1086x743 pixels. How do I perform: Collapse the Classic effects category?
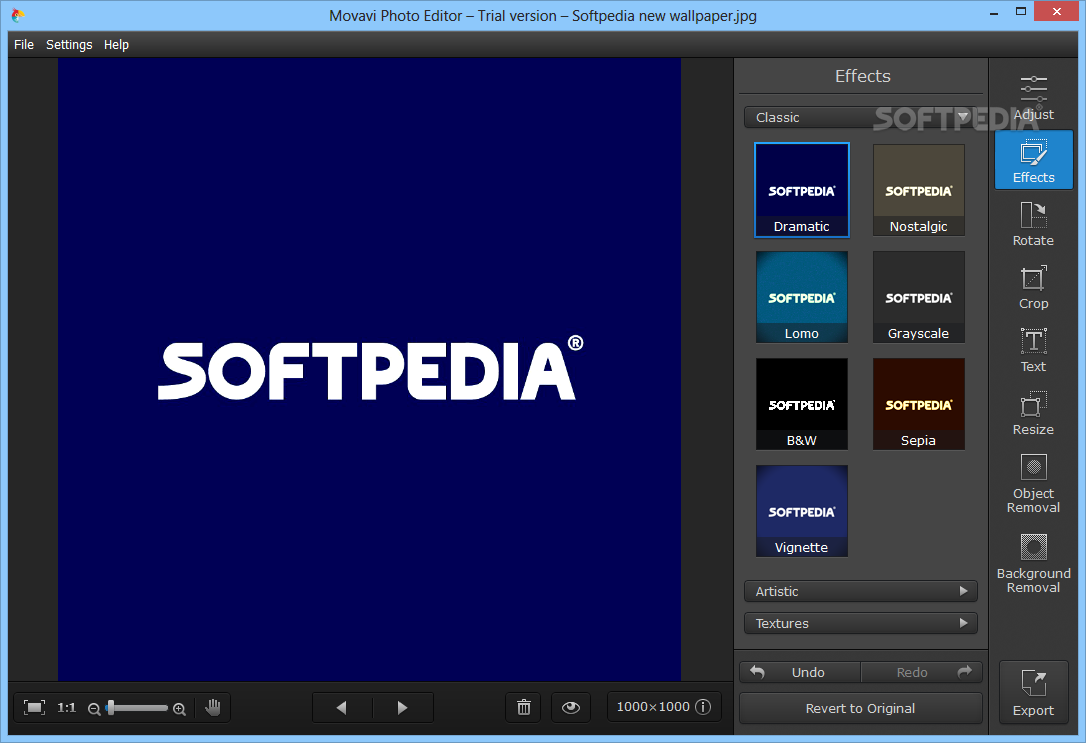tap(861, 117)
